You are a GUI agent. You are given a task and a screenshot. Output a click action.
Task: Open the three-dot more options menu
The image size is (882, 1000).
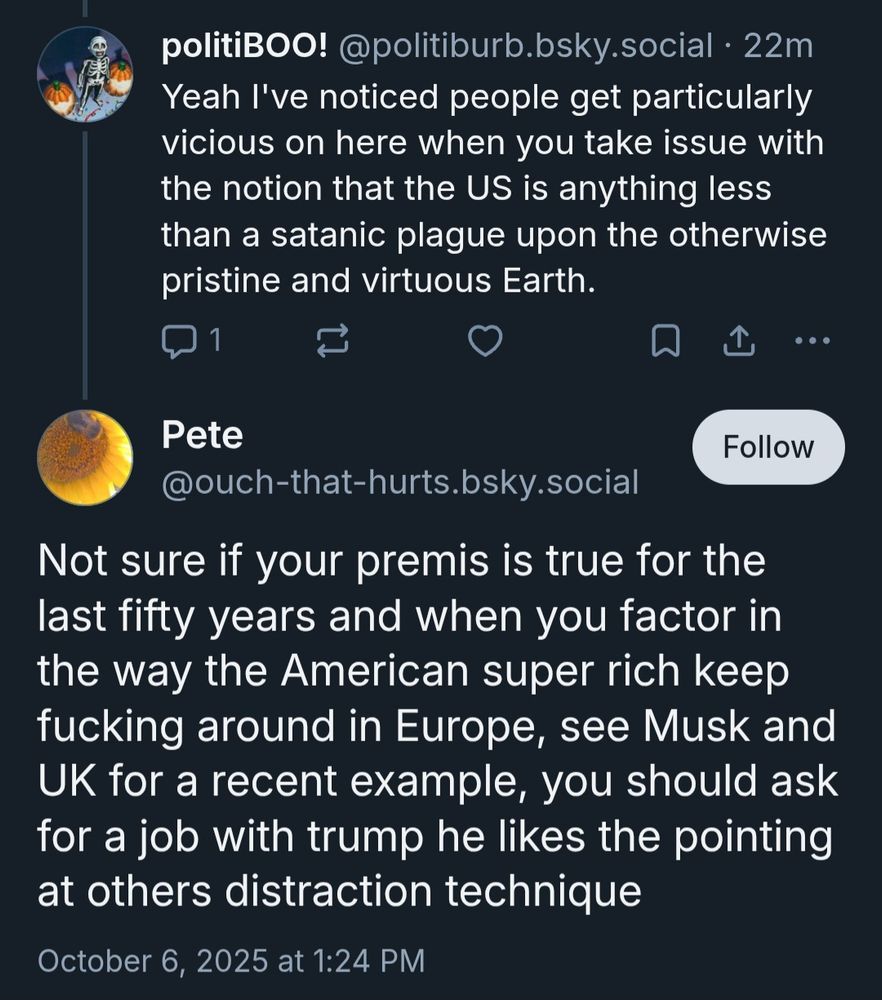812,341
